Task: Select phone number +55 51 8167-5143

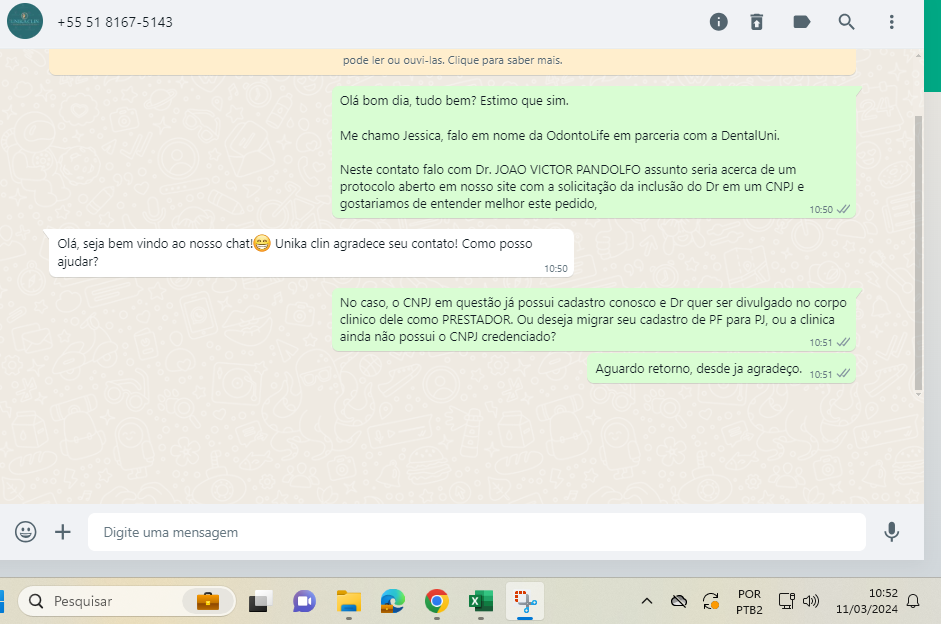Action: (115, 22)
